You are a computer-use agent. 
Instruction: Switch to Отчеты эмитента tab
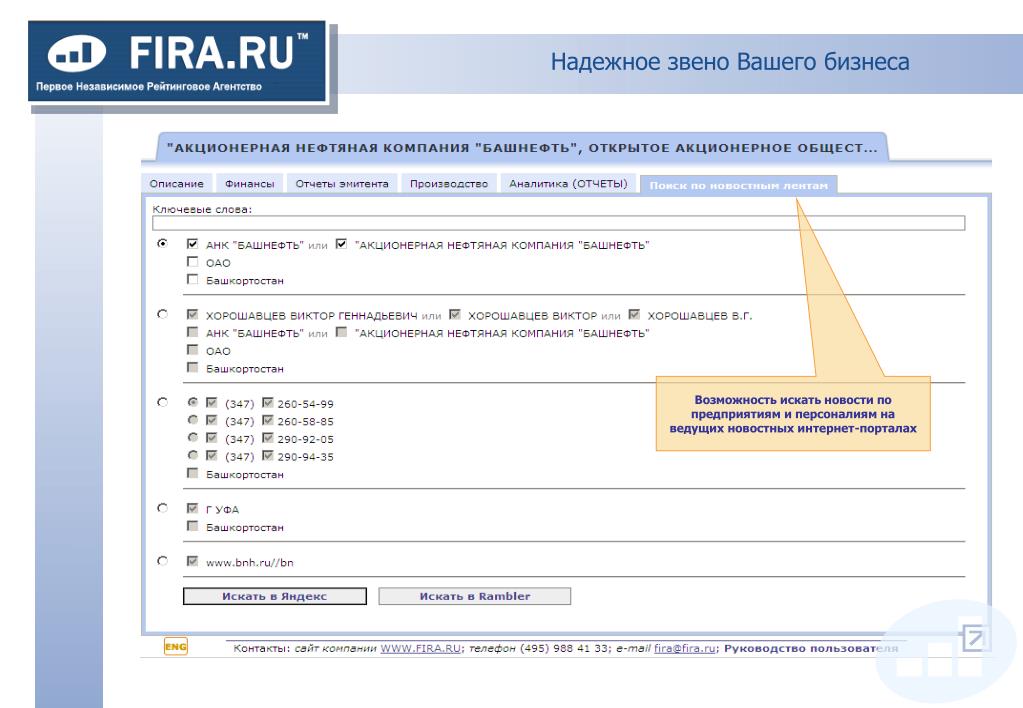342,184
